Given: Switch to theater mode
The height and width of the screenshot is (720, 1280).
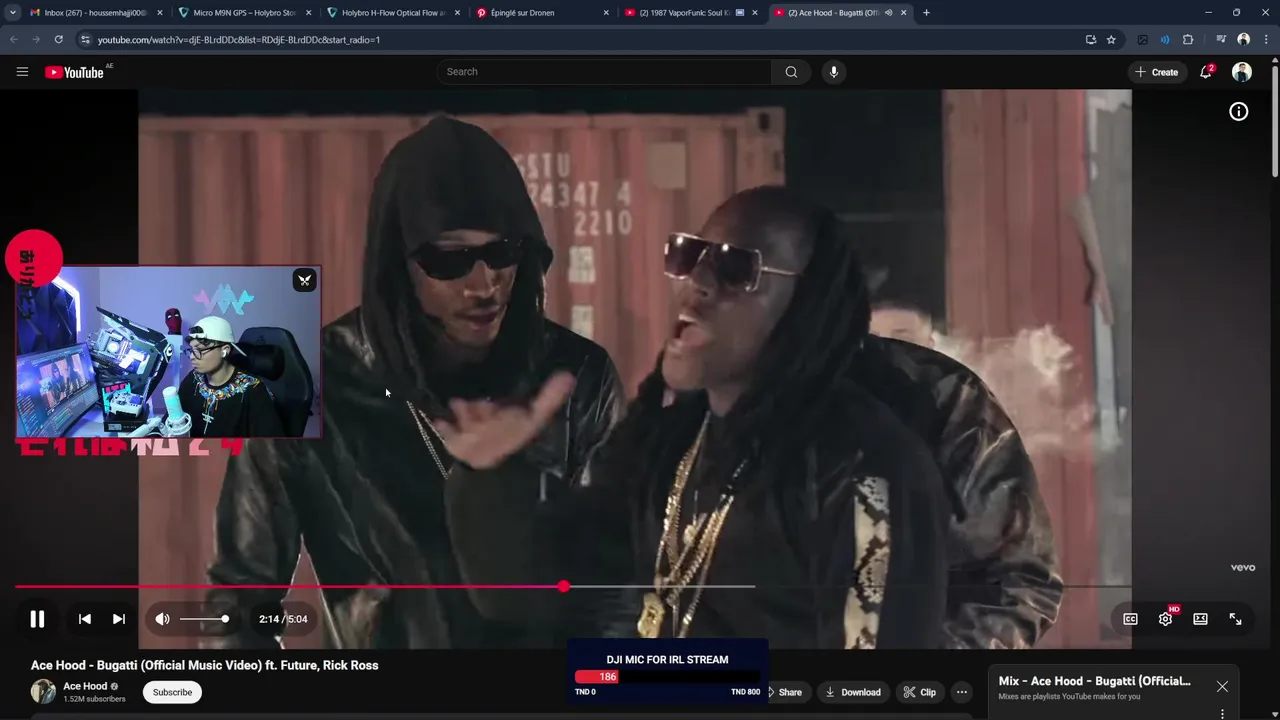Looking at the screenshot, I should 1200,619.
